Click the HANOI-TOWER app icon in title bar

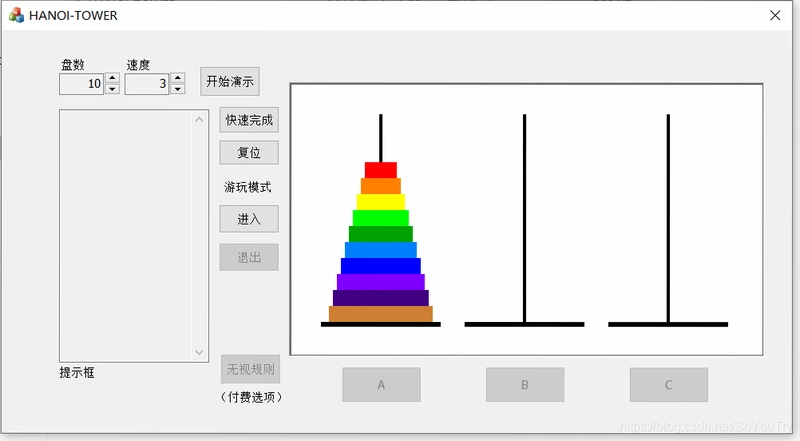pyautogui.click(x=16, y=15)
